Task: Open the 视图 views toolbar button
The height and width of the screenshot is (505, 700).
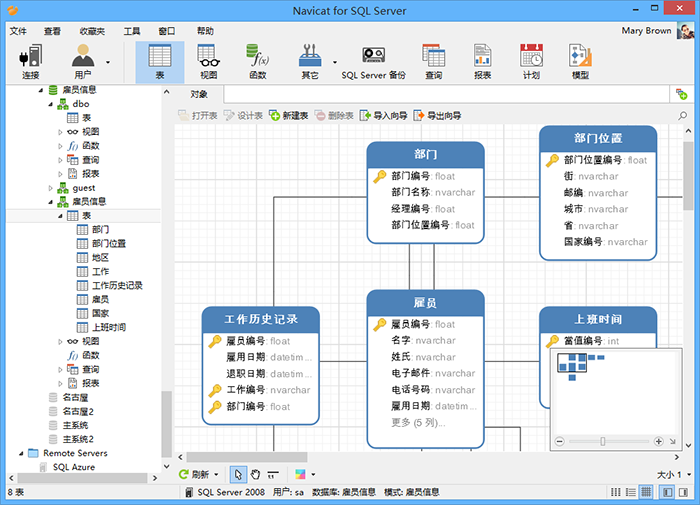Action: 208,62
